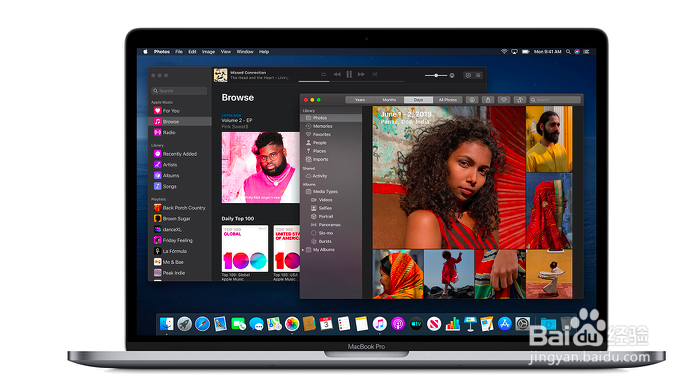Open Notes in the Dock
Image resolution: width=689 pixels, height=381 pixels.
362,324
